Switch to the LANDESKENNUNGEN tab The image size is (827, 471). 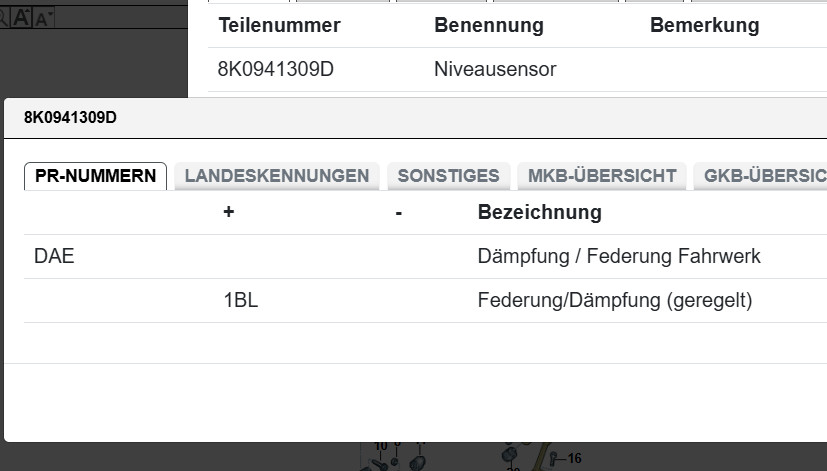[x=277, y=176]
